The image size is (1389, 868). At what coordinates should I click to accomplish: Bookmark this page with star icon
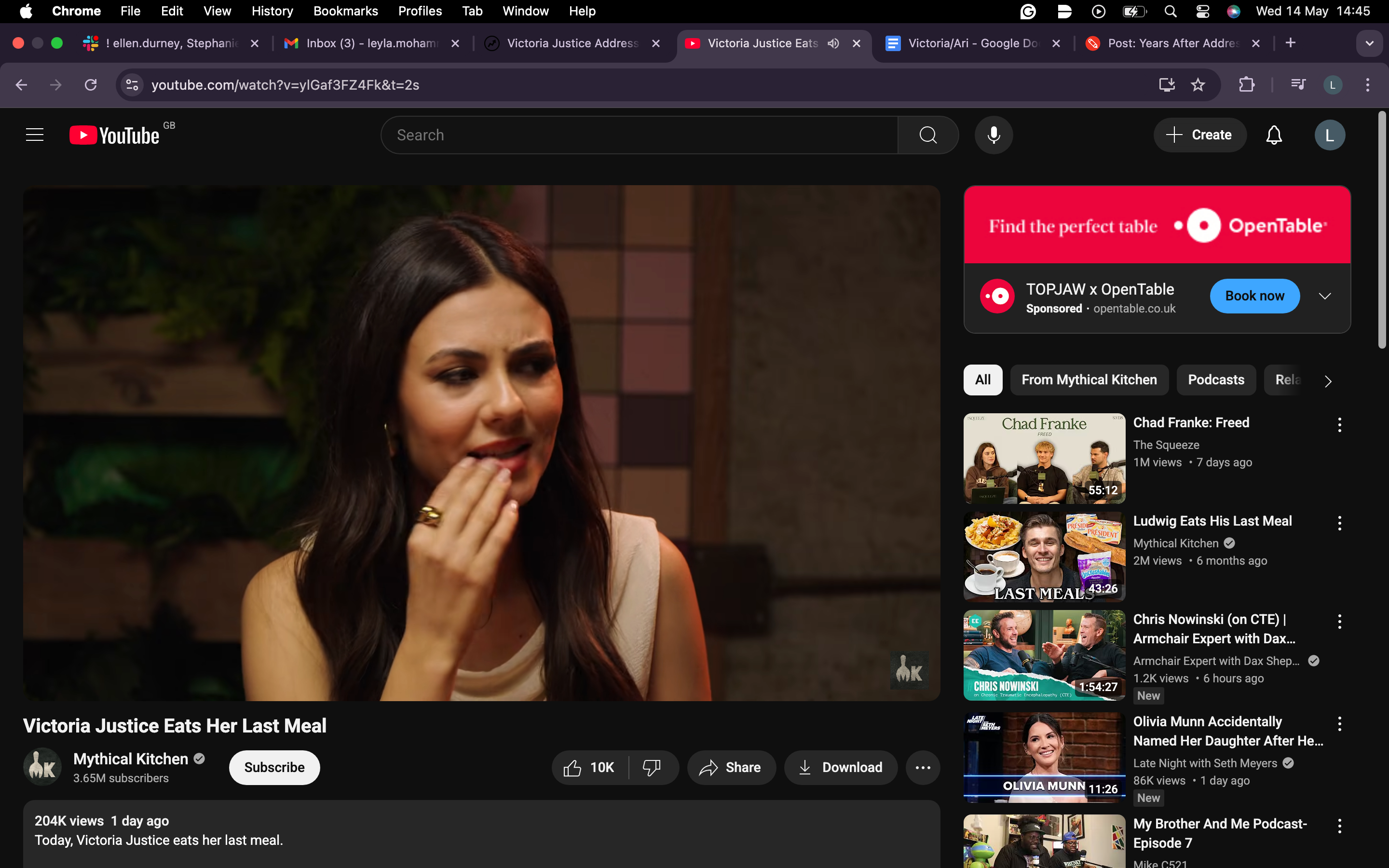[x=1198, y=85]
